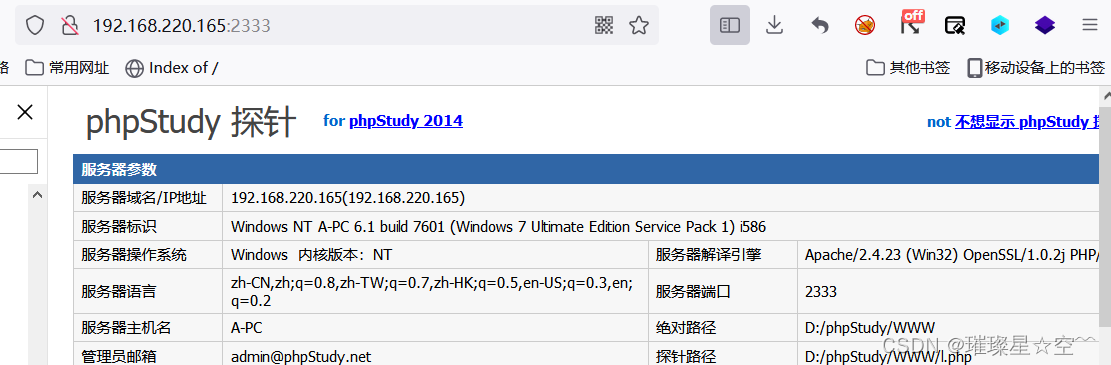Expand the 其他书签 bookmarks folder
The height and width of the screenshot is (365, 1111).
[x=908, y=68]
